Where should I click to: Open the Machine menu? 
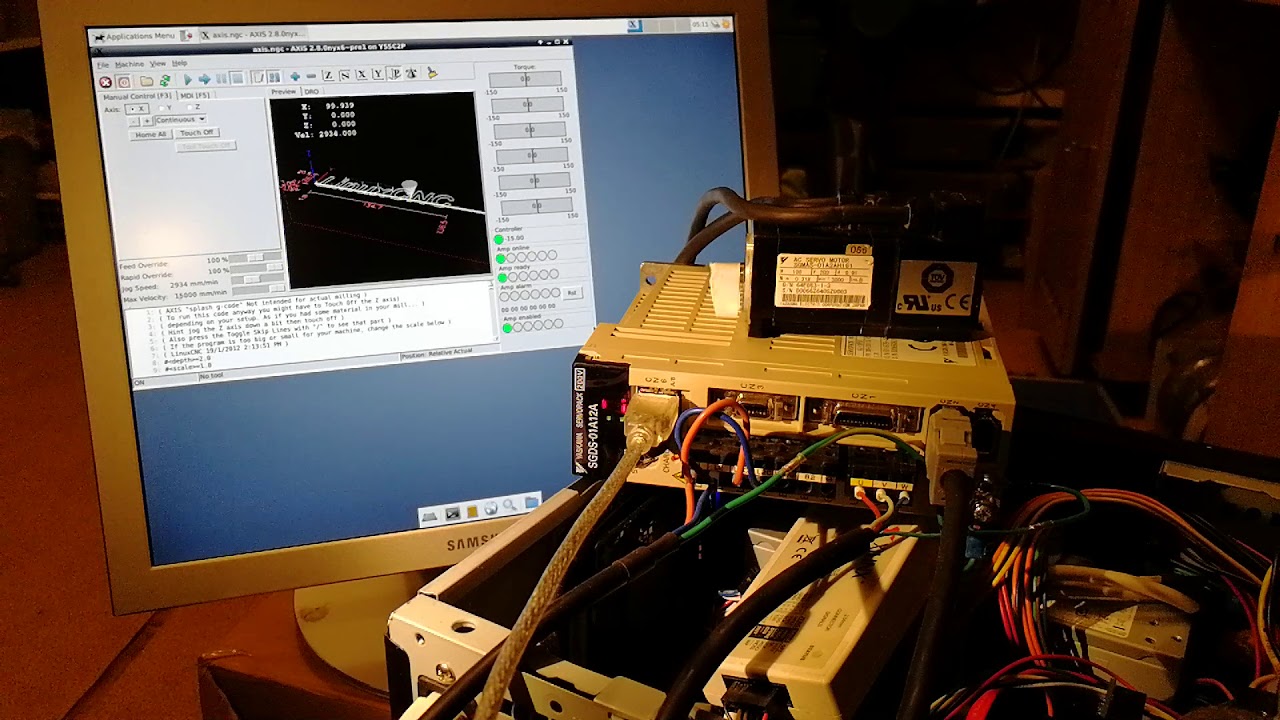129,64
